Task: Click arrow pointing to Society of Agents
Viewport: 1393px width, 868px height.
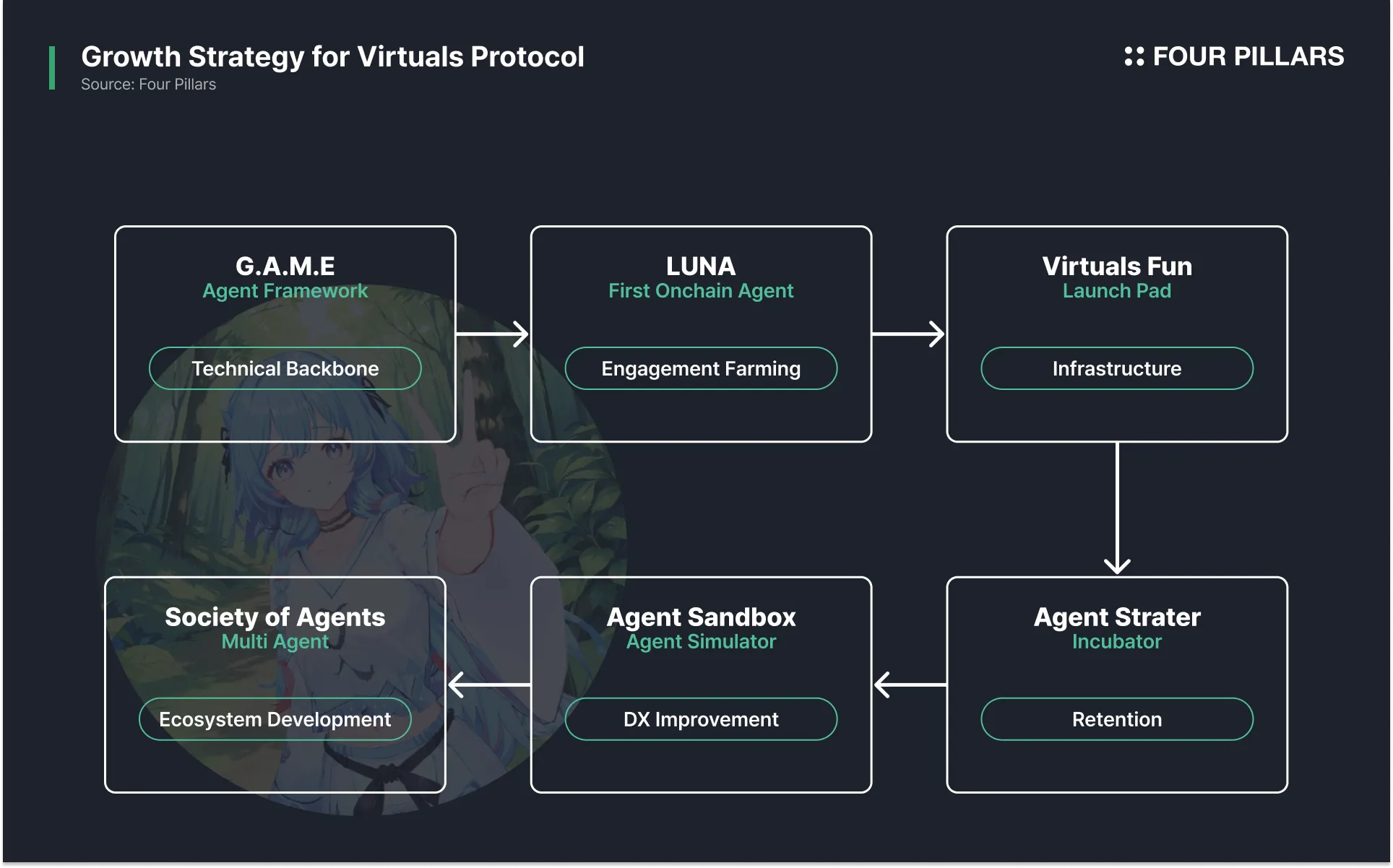Action: tap(489, 684)
